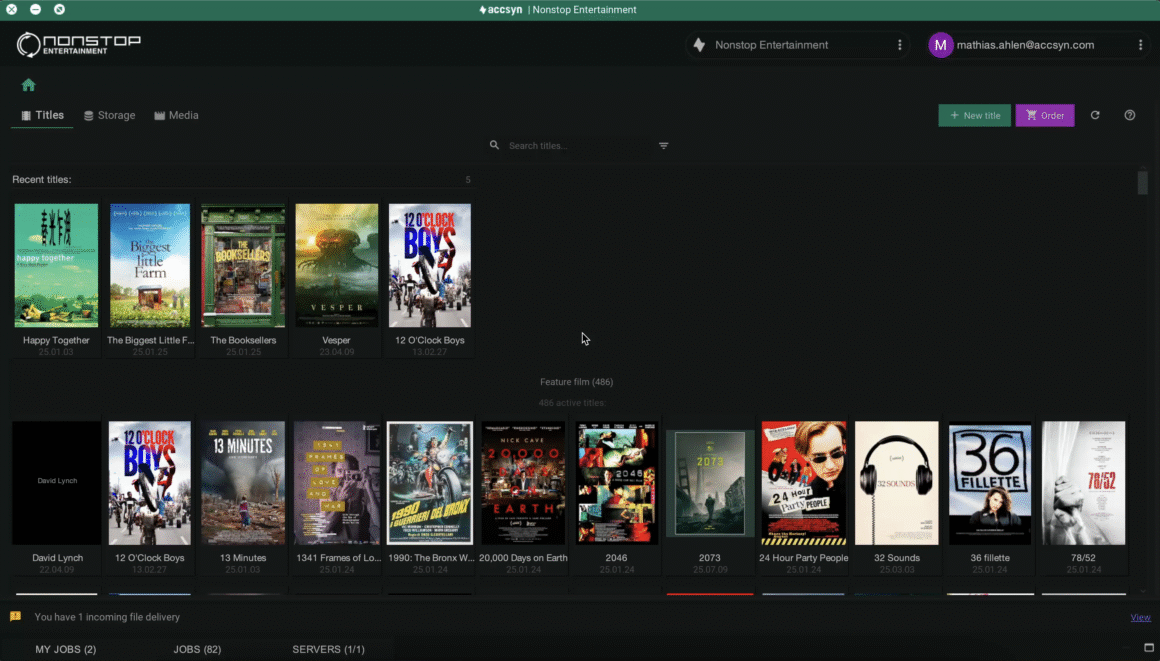Open the David Lynch title card
Screen dimensions: 1160x661
tap(57, 483)
